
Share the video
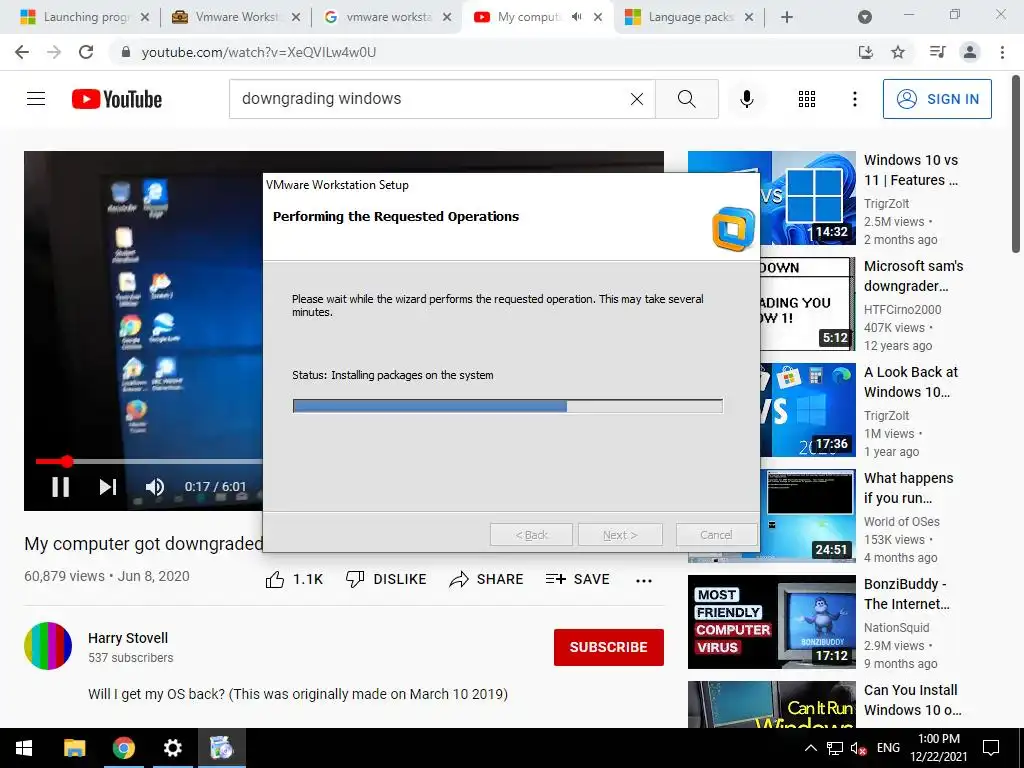pyautogui.click(x=487, y=579)
